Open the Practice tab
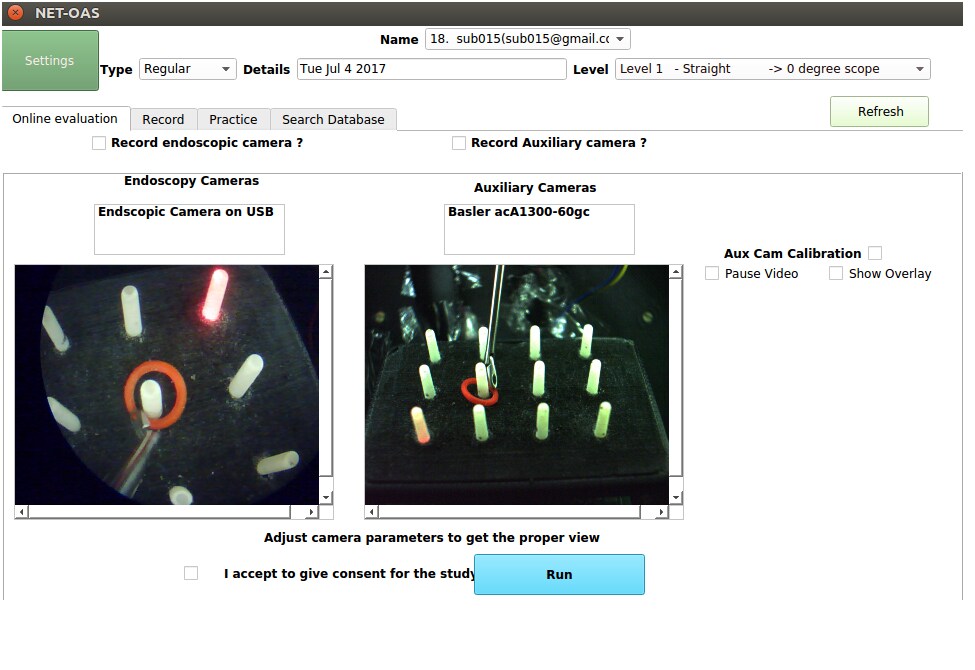 [x=233, y=119]
